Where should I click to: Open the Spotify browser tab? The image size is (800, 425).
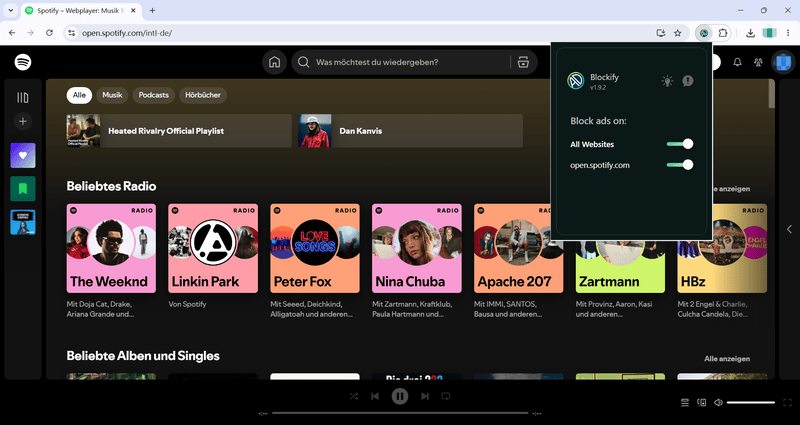click(x=81, y=10)
